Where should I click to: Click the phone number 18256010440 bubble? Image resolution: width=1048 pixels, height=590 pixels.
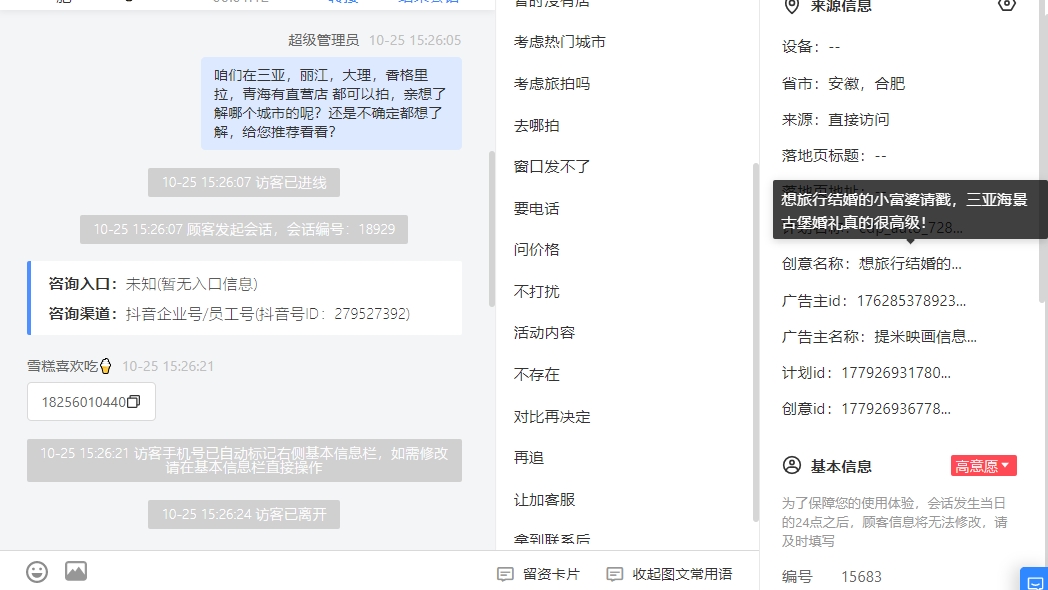coord(92,402)
